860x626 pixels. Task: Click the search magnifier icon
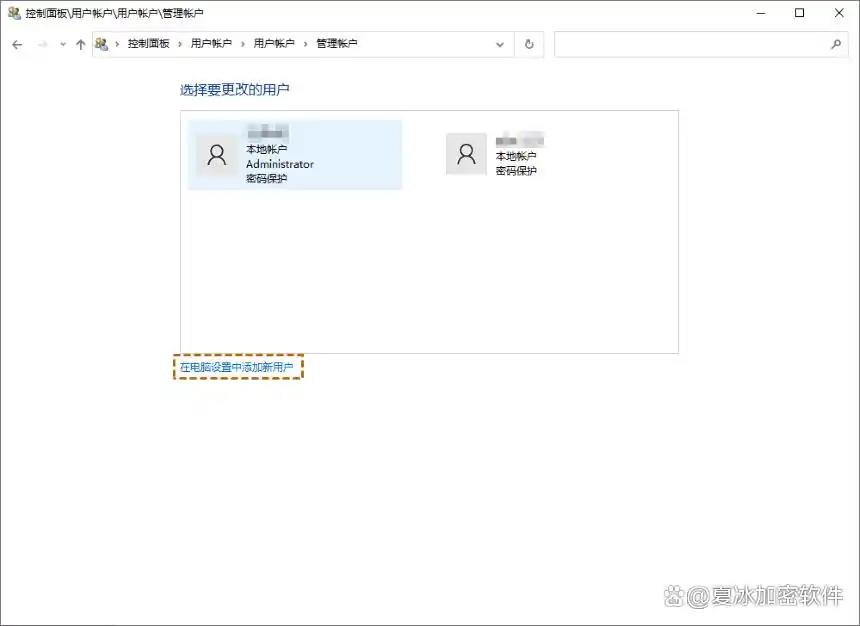(x=835, y=43)
